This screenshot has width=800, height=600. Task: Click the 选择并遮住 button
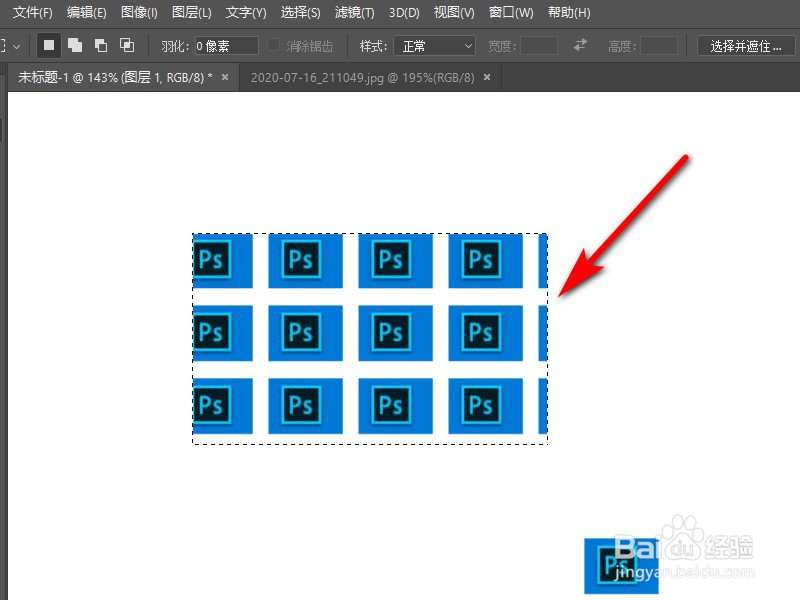pos(745,46)
